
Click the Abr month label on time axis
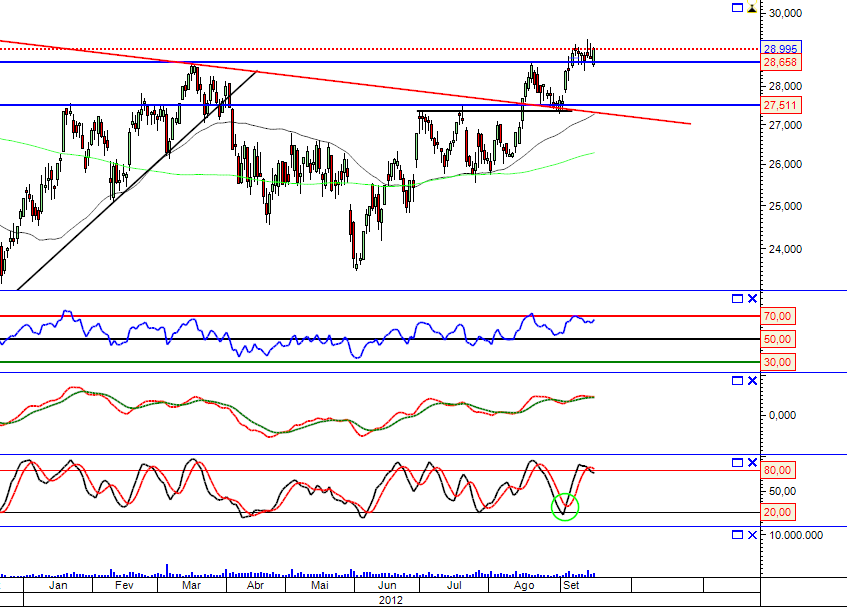[x=255, y=585]
